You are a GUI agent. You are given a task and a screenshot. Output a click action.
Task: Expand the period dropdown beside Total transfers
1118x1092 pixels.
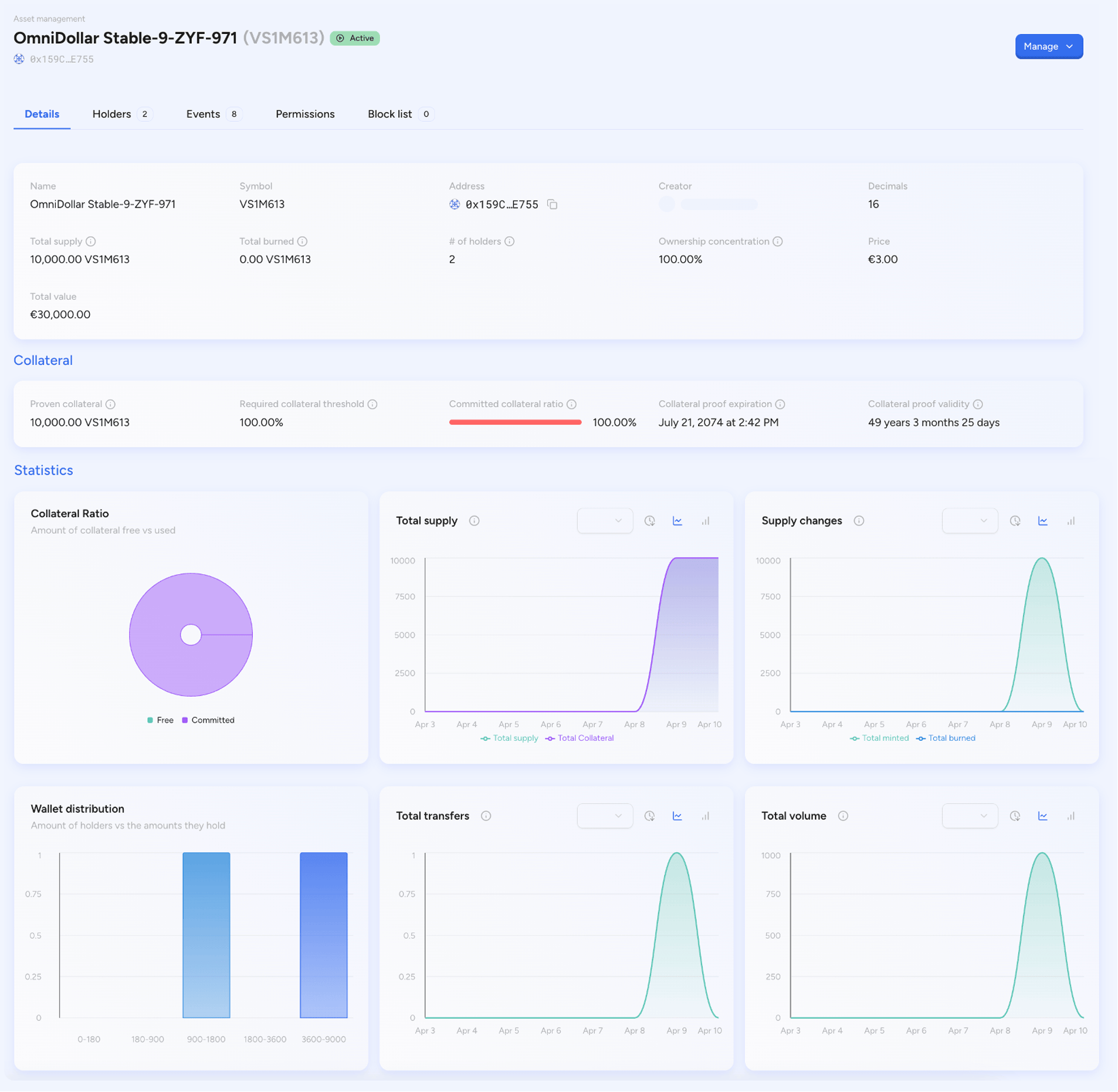coord(604,815)
